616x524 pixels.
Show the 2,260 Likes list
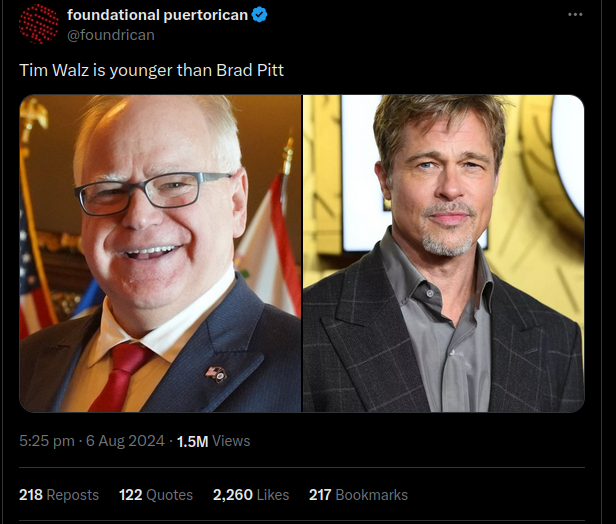click(250, 495)
